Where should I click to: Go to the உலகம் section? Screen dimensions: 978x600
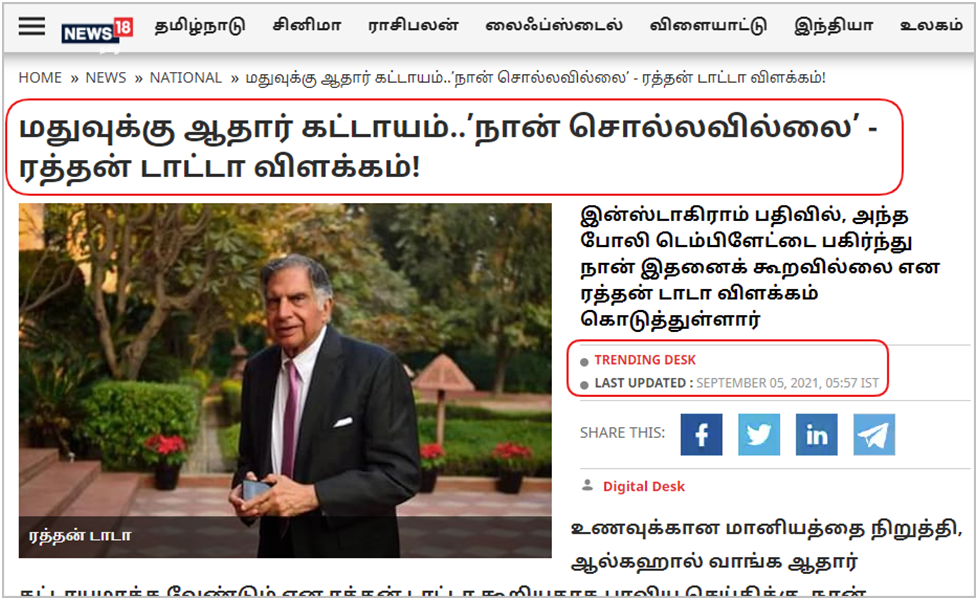coord(931,26)
